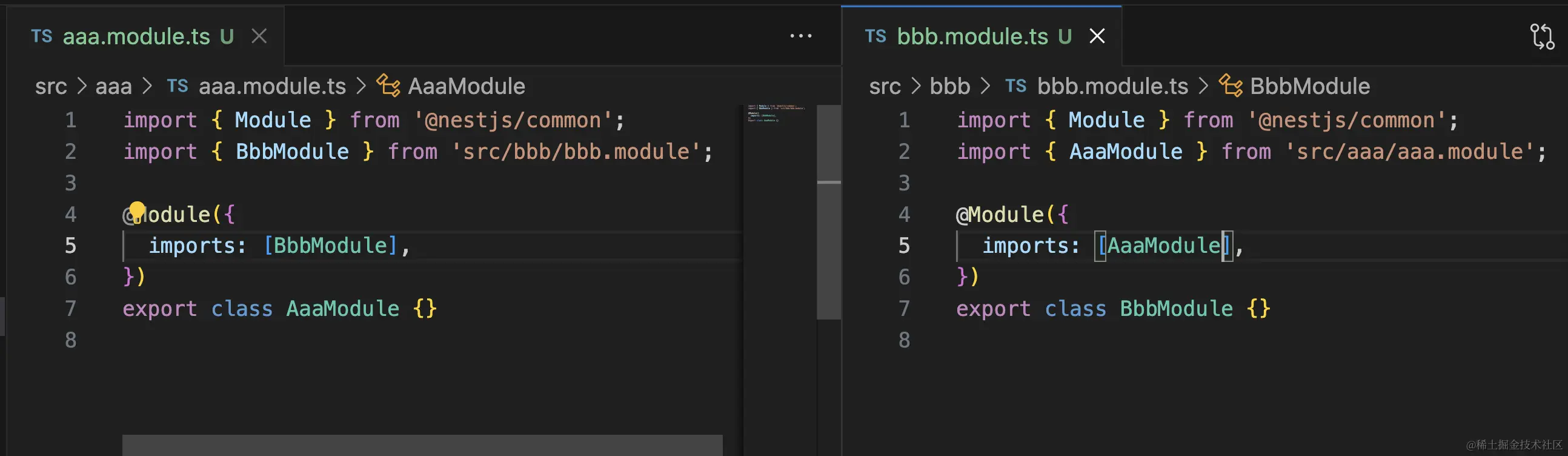This screenshot has width=1568, height=456.
Task: Click the horizontal scrollbar of left editor
Action: click(422, 445)
